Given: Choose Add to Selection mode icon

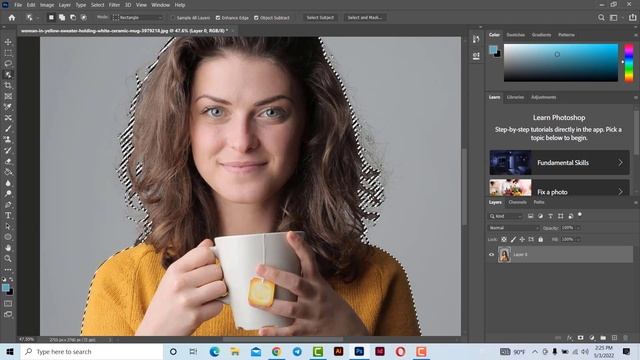Looking at the screenshot, I should (62, 18).
